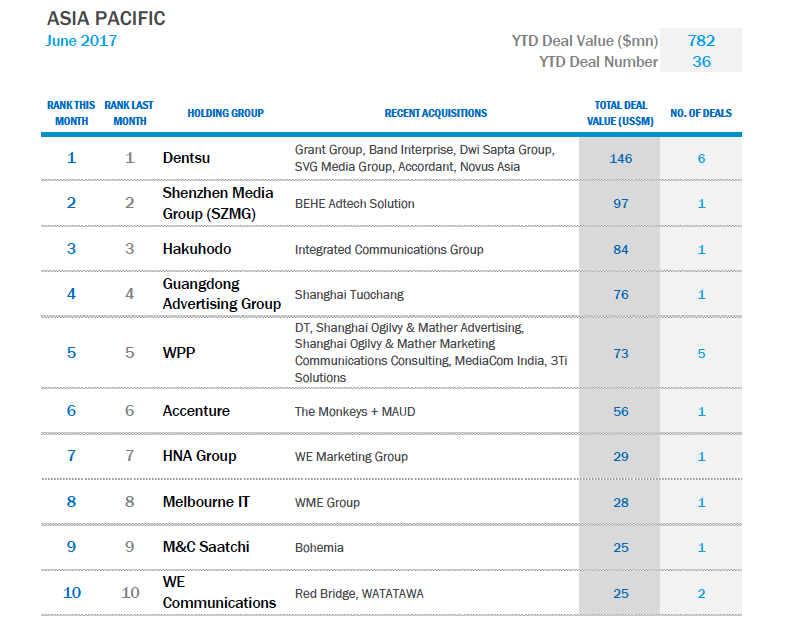The width and height of the screenshot is (797, 629).
Task: Click the HOLDING GROUP column header
Action: tap(225, 113)
